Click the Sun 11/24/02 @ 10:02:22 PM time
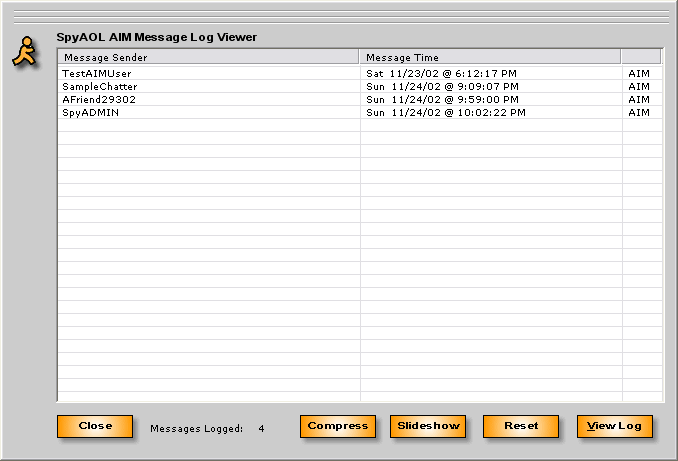678x461 pixels. point(446,112)
